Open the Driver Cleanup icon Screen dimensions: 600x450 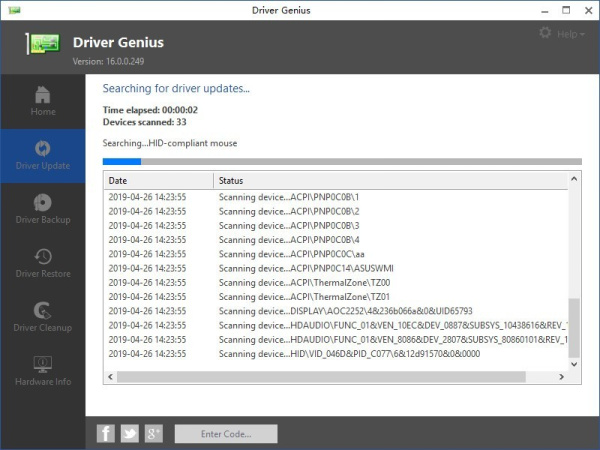(x=42, y=310)
